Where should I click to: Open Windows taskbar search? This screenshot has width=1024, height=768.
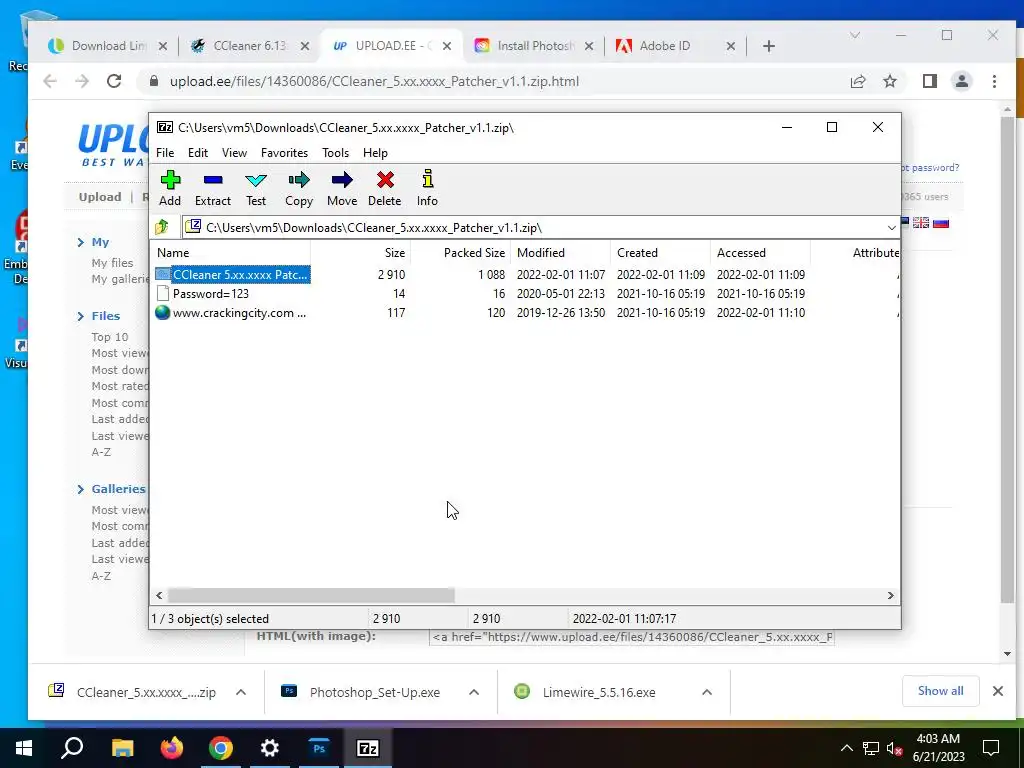[x=72, y=748]
